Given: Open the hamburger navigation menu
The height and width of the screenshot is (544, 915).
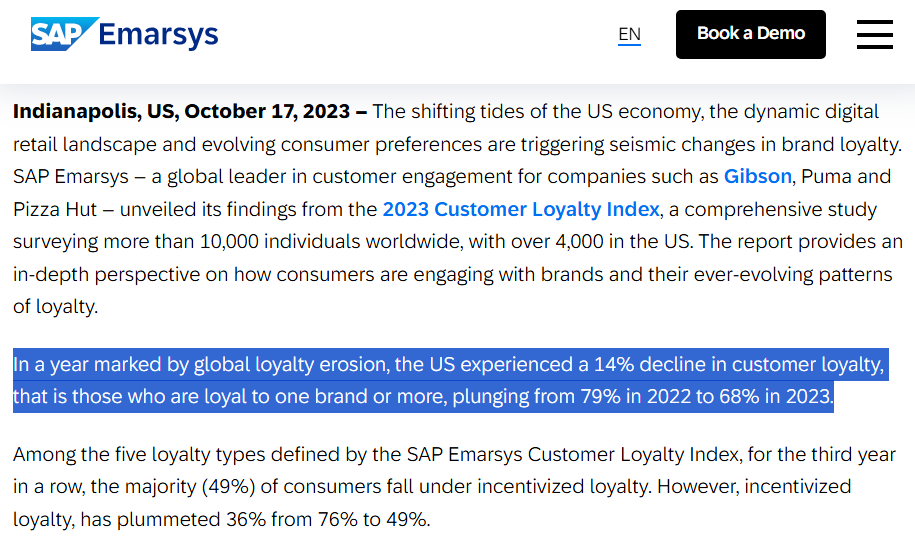Looking at the screenshot, I should click(x=874, y=34).
